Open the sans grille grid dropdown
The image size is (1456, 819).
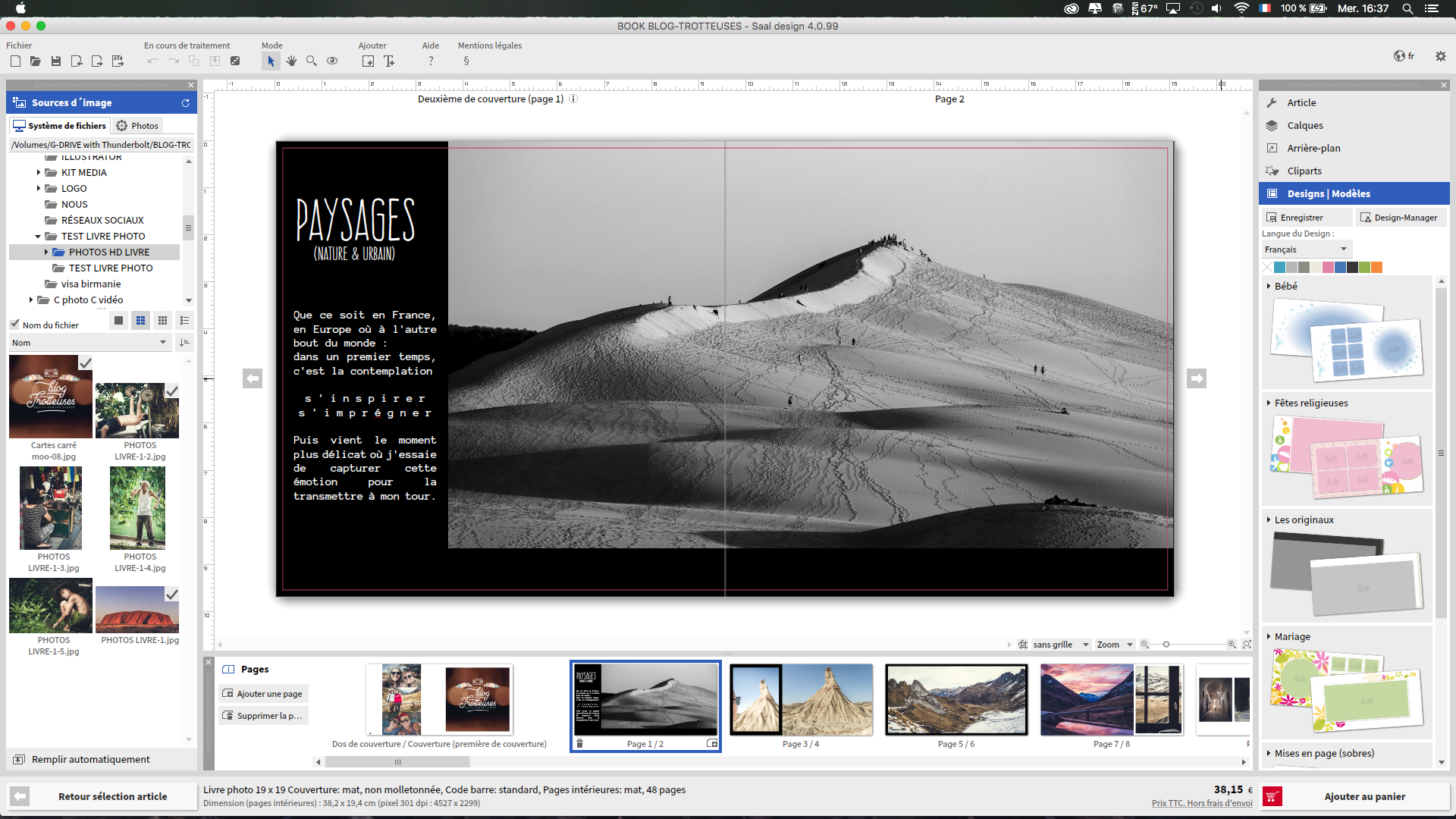point(1061,645)
